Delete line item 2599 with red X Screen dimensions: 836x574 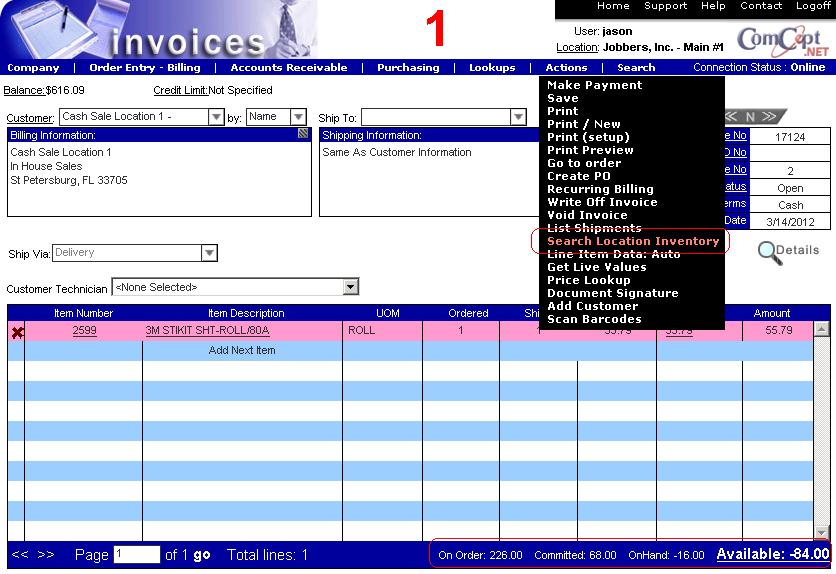(17, 331)
